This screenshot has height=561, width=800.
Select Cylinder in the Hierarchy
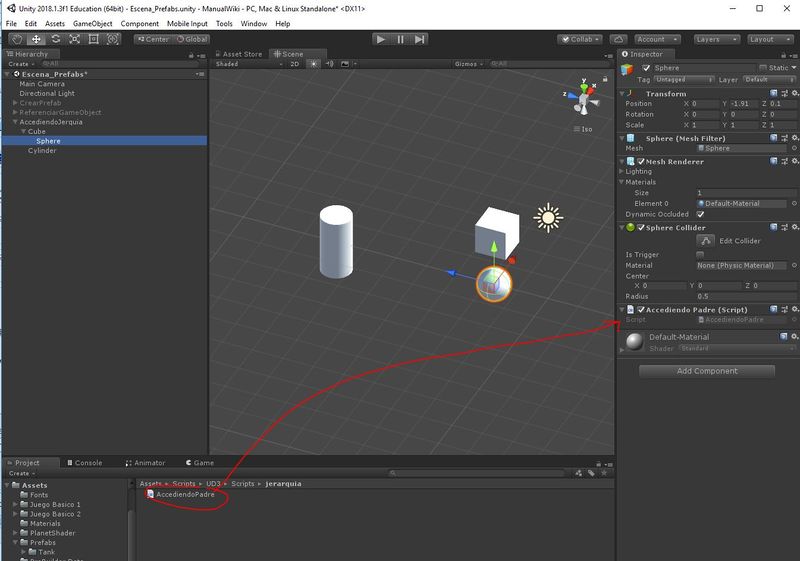click(42, 150)
